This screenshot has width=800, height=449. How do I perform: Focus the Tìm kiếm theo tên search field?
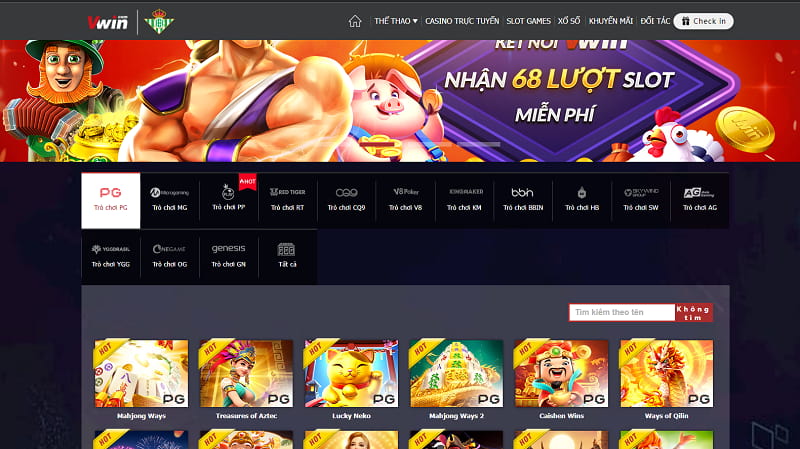(x=621, y=313)
